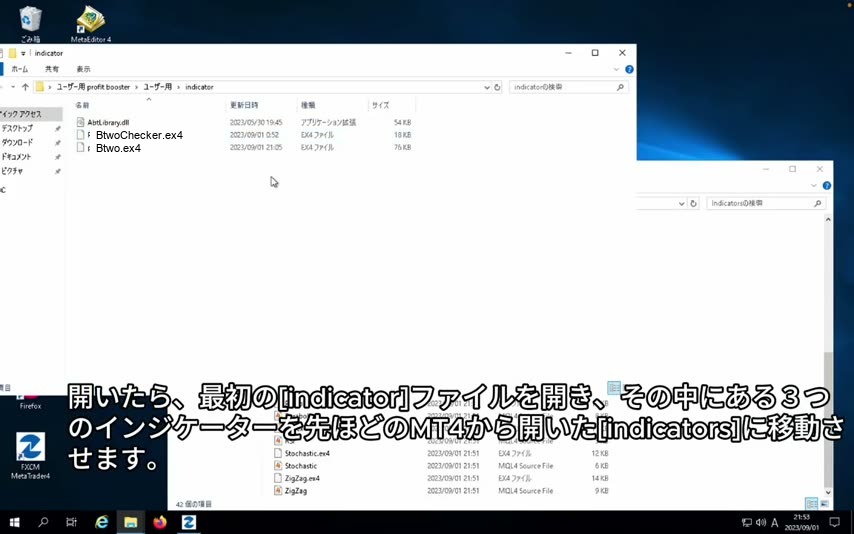This screenshot has height=534, width=854.
Task: Select indicator breadcrumb segment
Action: [199, 87]
